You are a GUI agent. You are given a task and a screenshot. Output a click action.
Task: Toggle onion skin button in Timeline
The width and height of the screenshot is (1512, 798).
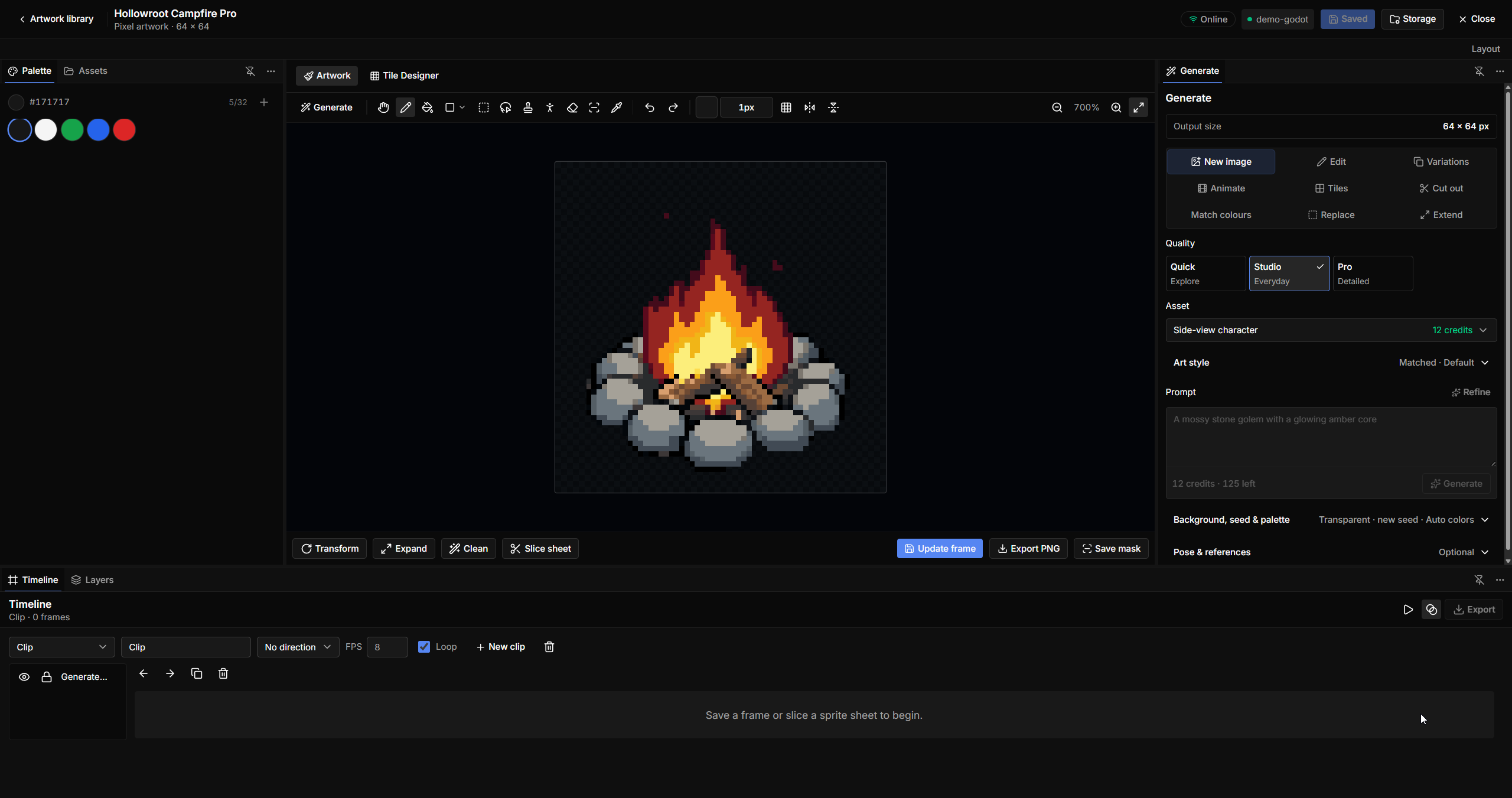pos(1432,610)
